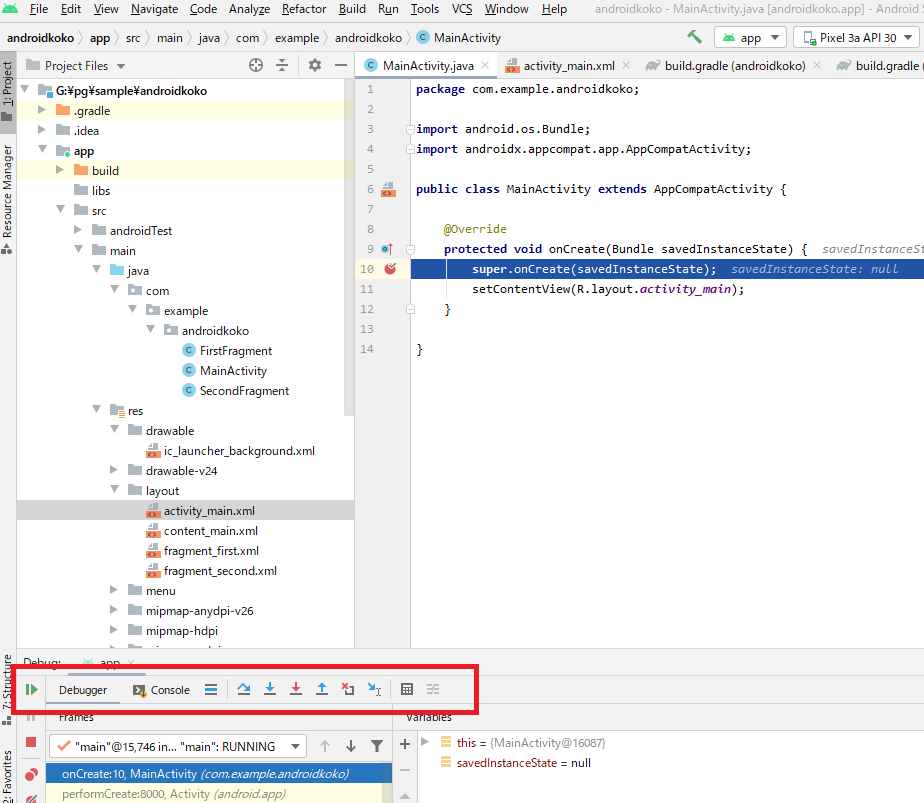Click the hammer Make Project icon
The width and height of the screenshot is (924, 803).
coord(694,37)
